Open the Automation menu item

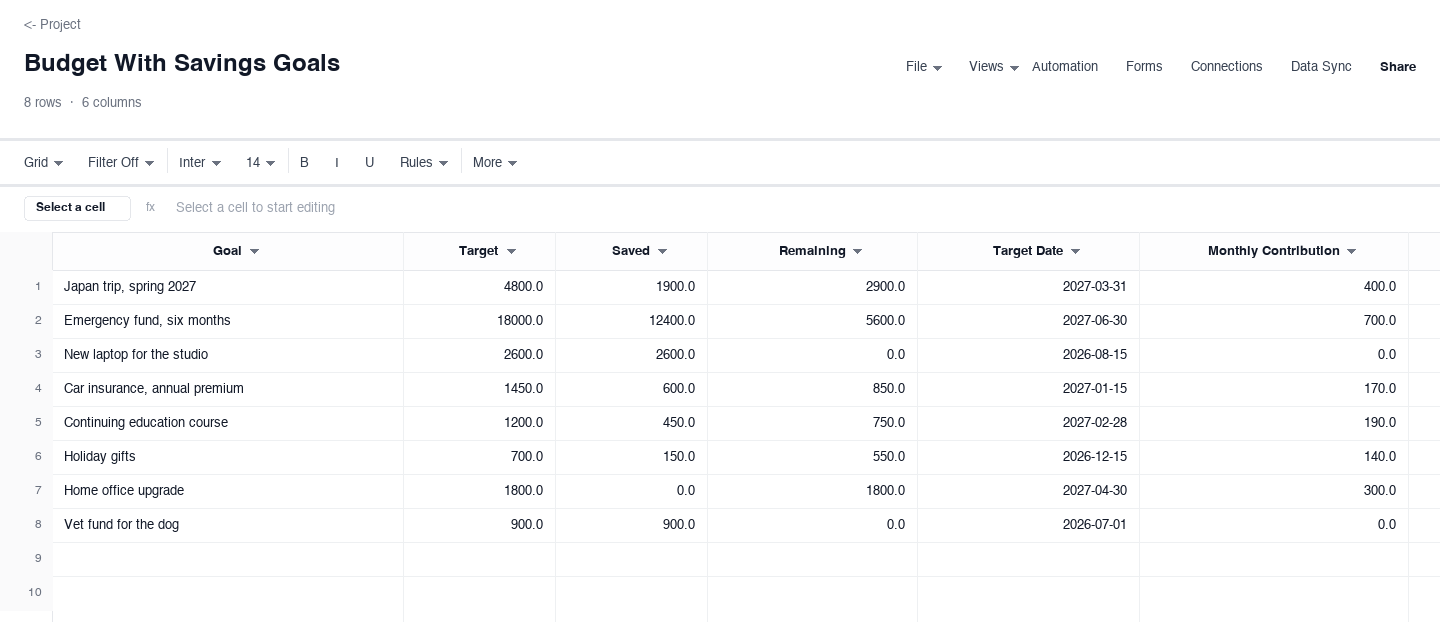pyautogui.click(x=1065, y=67)
